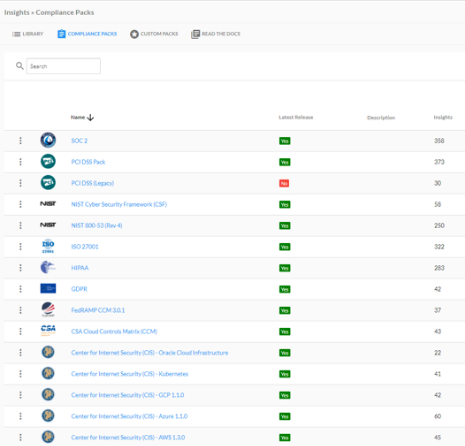The width and height of the screenshot is (465, 446).
Task: Open CIS GCP 1.1.0 link
Action: point(128,395)
